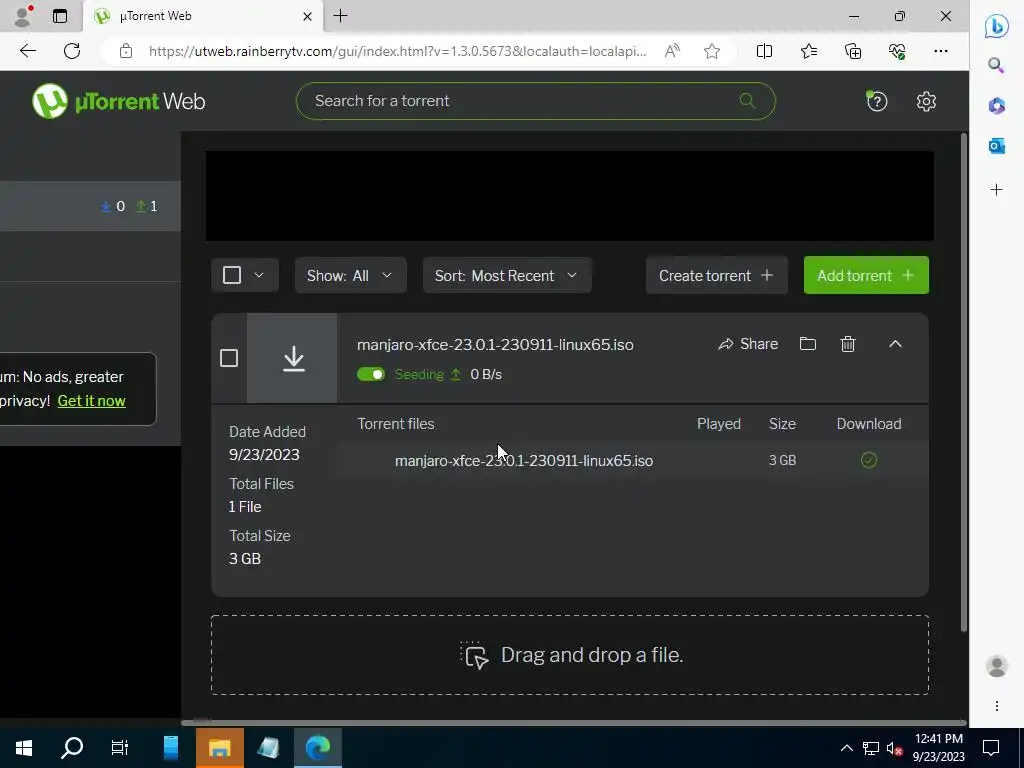Add a sidebar app with plus icon
This screenshot has height=768, width=1024.
point(997,190)
